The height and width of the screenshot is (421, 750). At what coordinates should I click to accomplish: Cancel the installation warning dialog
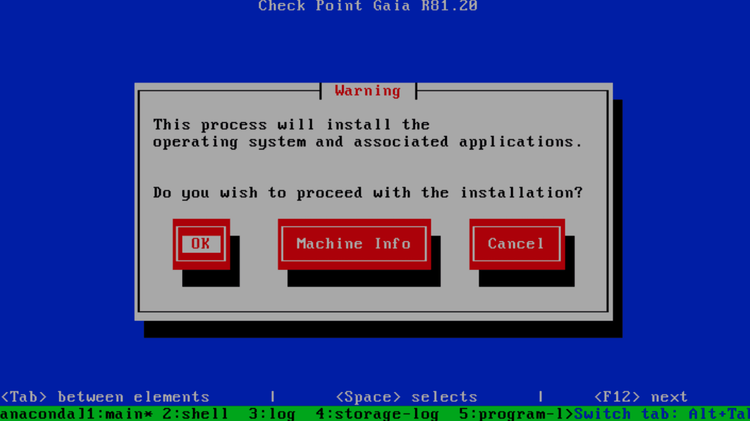click(x=517, y=244)
